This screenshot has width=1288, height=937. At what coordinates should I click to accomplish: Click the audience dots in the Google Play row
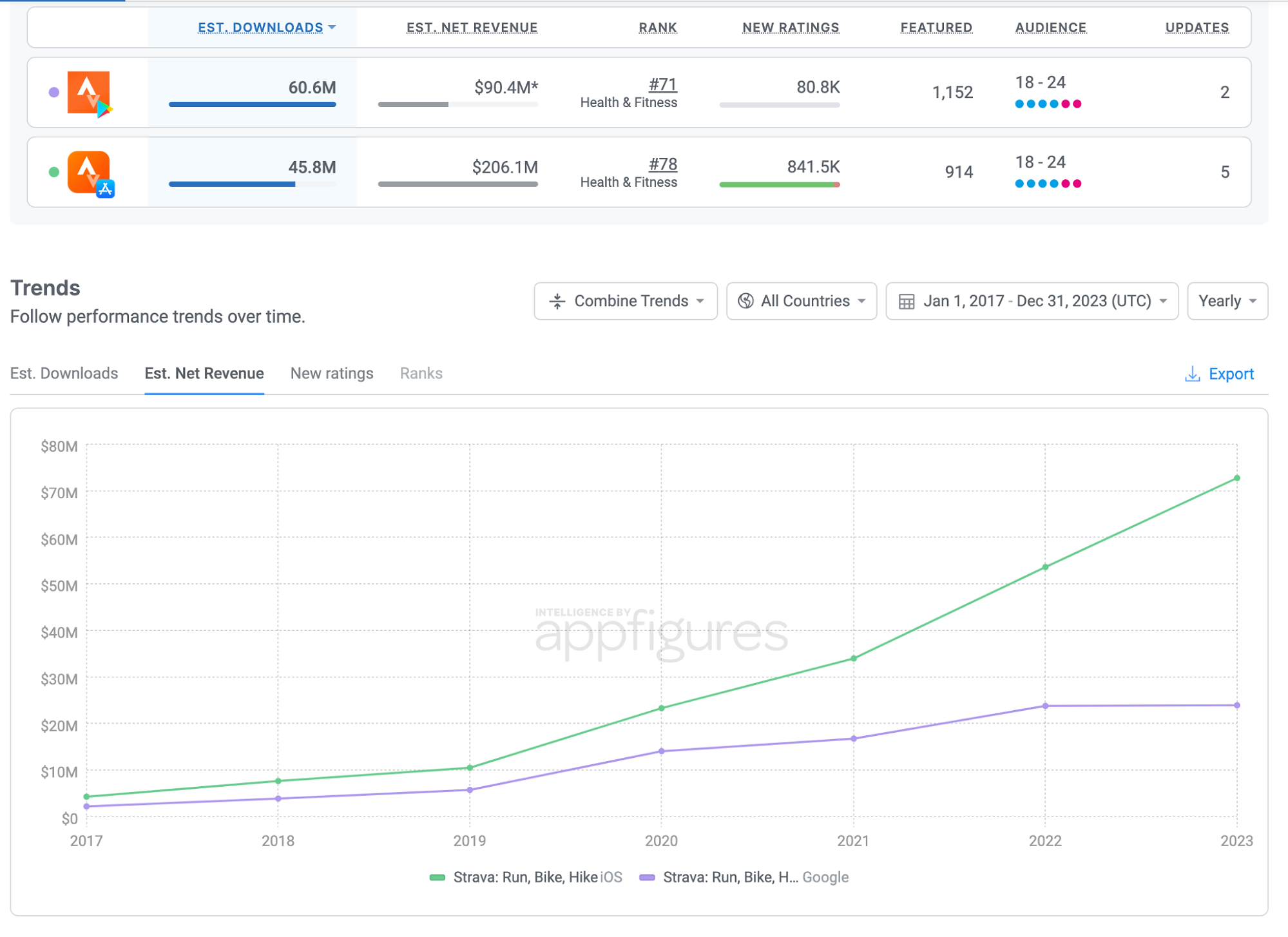pyautogui.click(x=1048, y=104)
